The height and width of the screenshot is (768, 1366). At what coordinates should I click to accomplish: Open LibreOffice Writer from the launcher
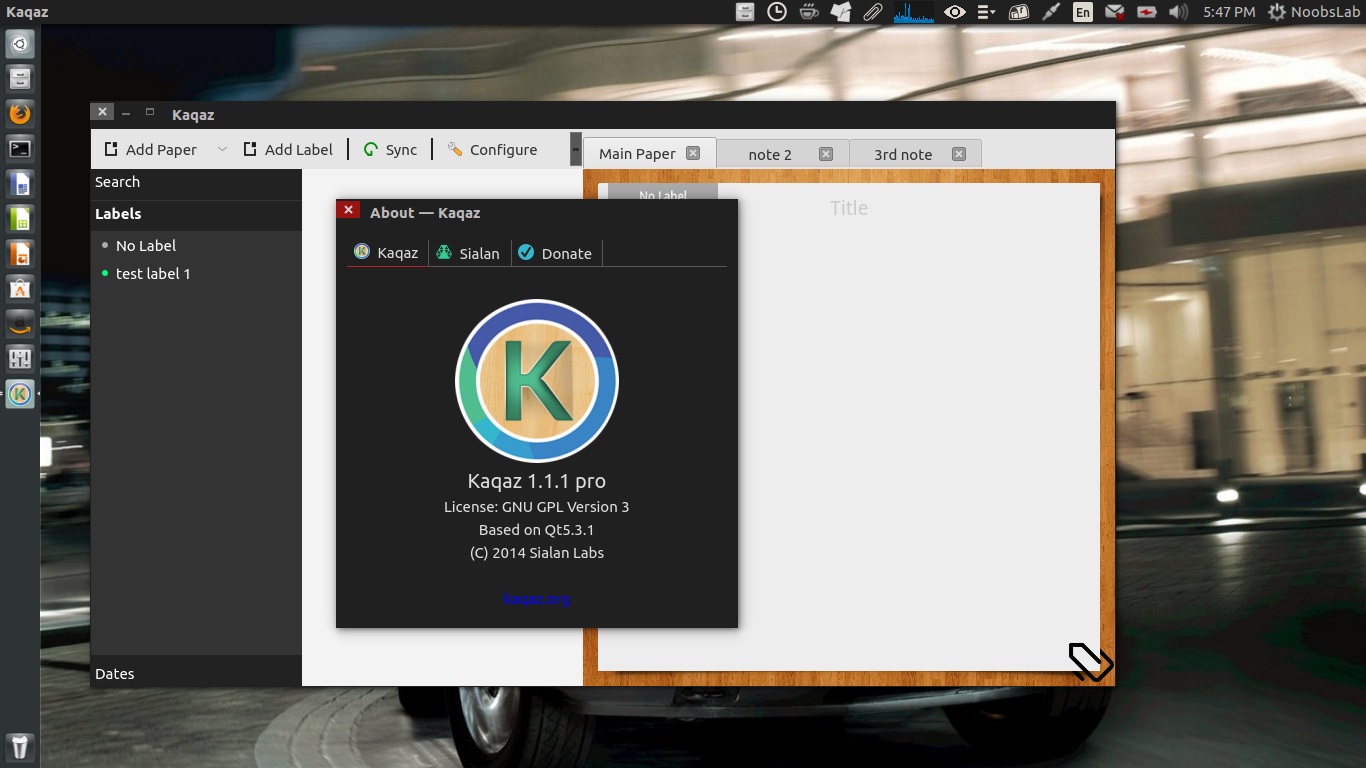click(x=21, y=184)
